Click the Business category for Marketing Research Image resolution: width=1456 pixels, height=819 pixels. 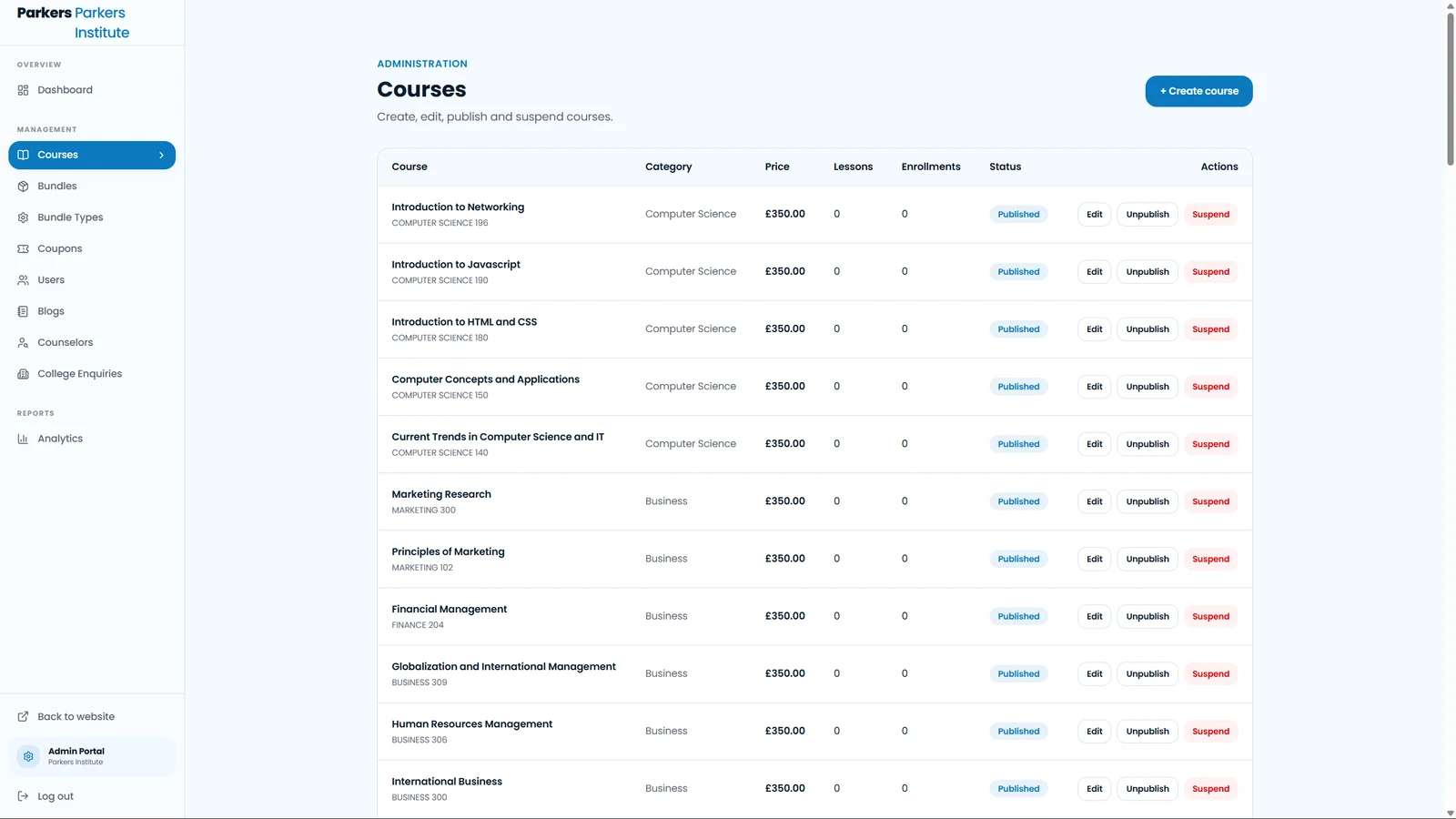pyautogui.click(x=666, y=501)
